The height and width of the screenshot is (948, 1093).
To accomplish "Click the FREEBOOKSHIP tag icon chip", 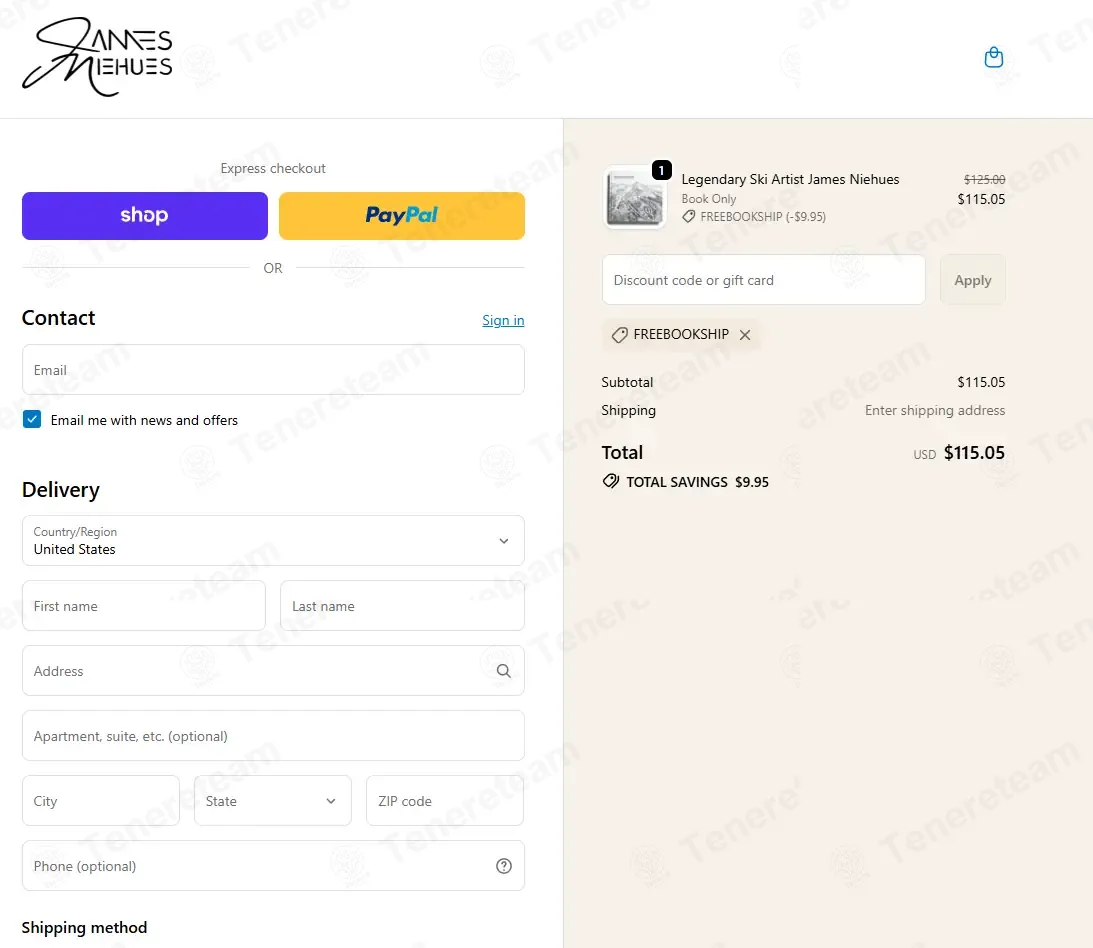I will (x=680, y=335).
